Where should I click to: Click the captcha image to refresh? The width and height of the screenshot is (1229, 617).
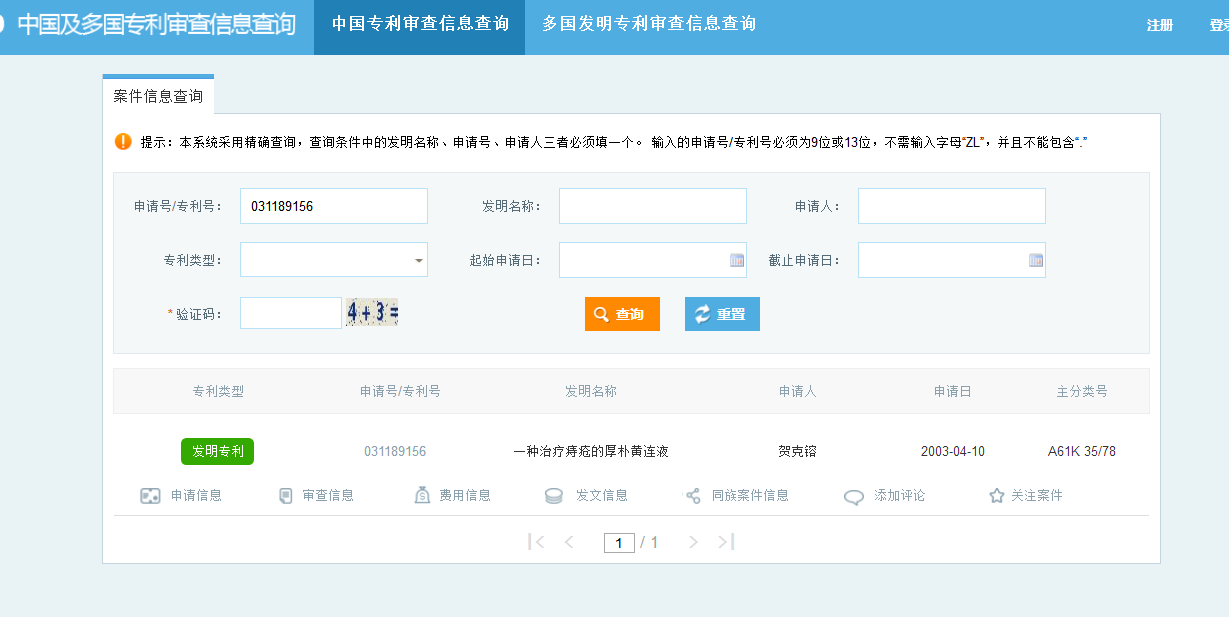click(x=372, y=313)
